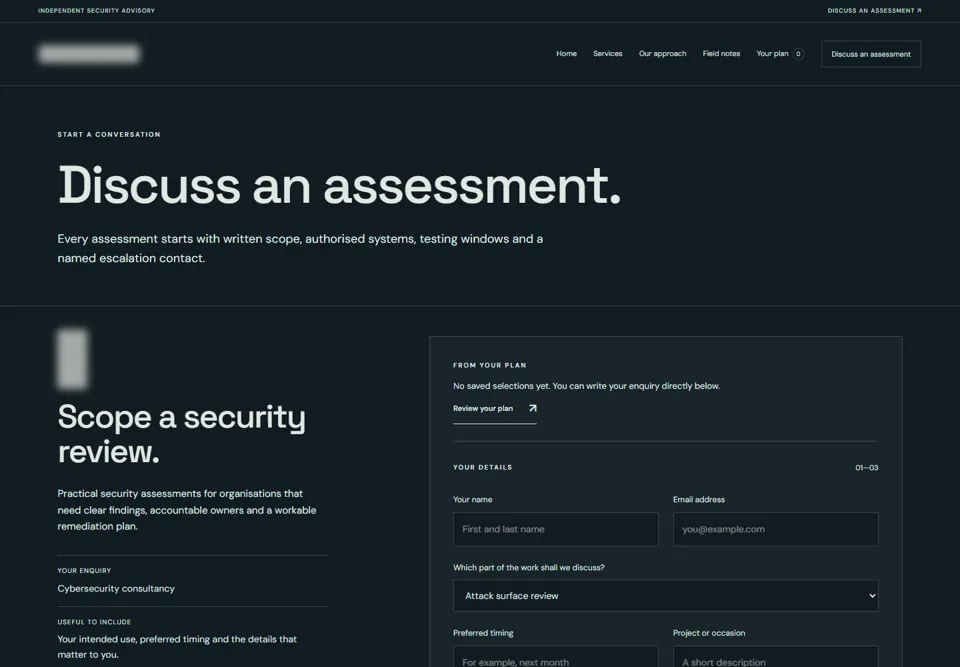Open the Home nav item
This screenshot has height=667, width=960.
click(x=566, y=54)
